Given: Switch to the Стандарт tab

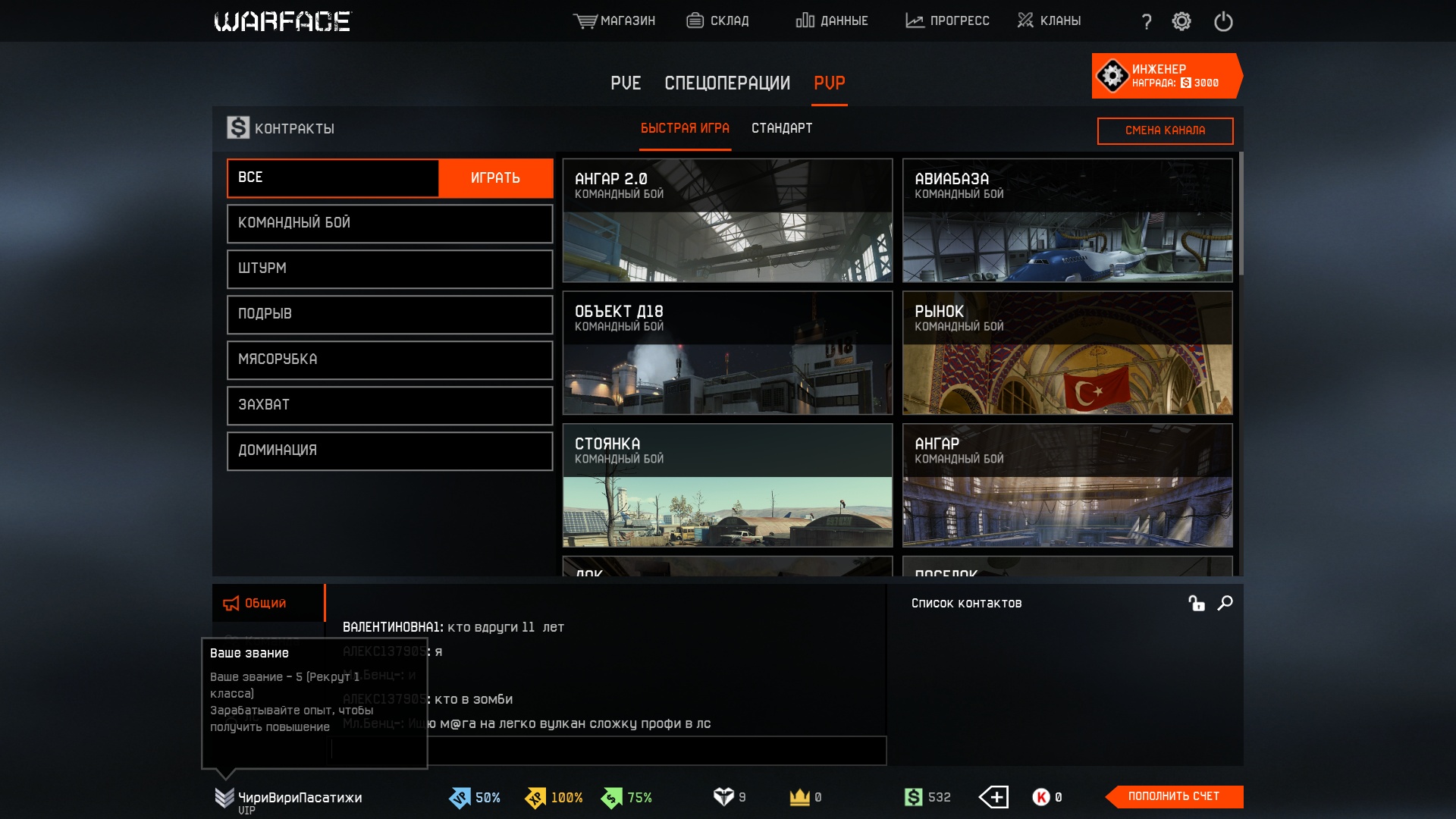Looking at the screenshot, I should point(781,129).
